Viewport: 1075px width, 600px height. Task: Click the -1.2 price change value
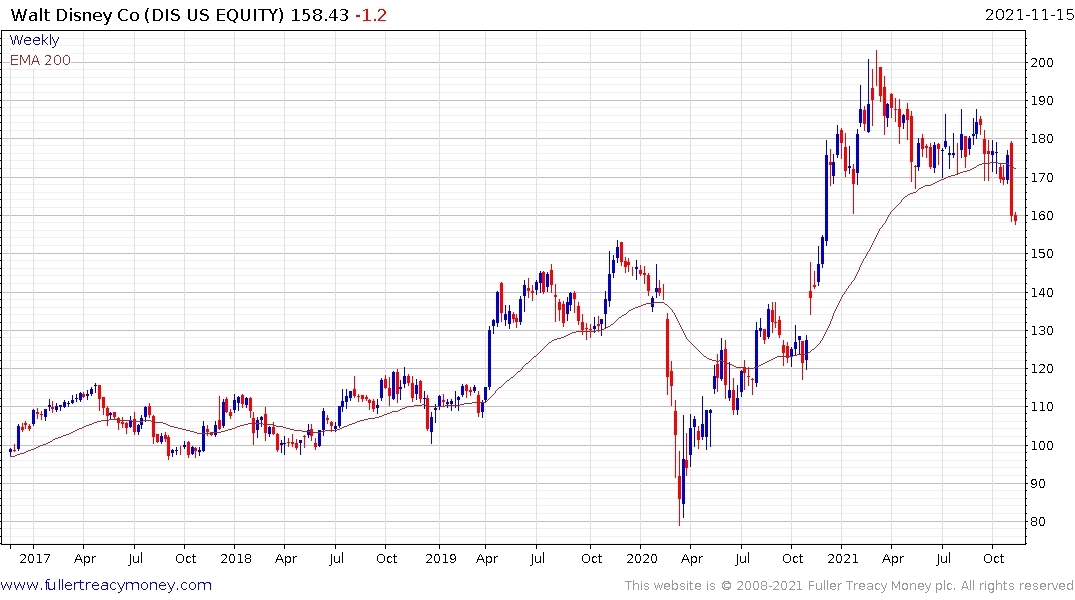point(371,15)
